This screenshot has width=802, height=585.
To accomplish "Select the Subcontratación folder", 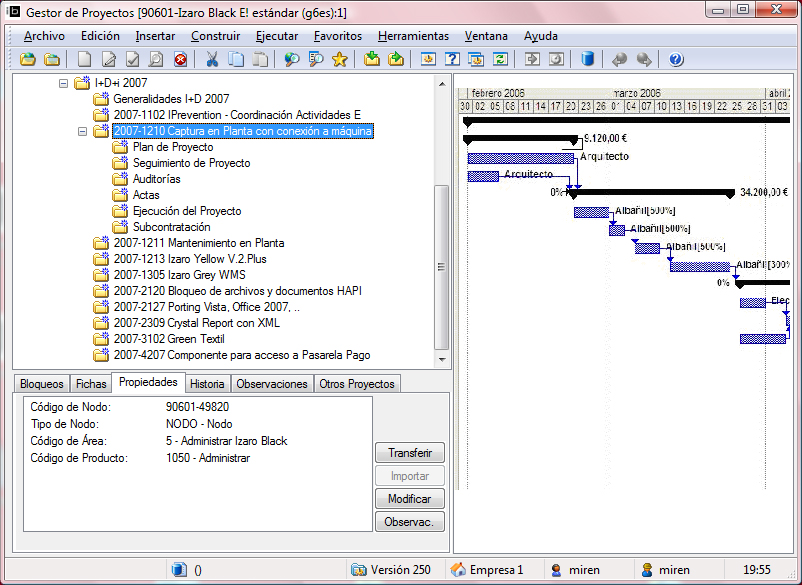I will tap(171, 227).
